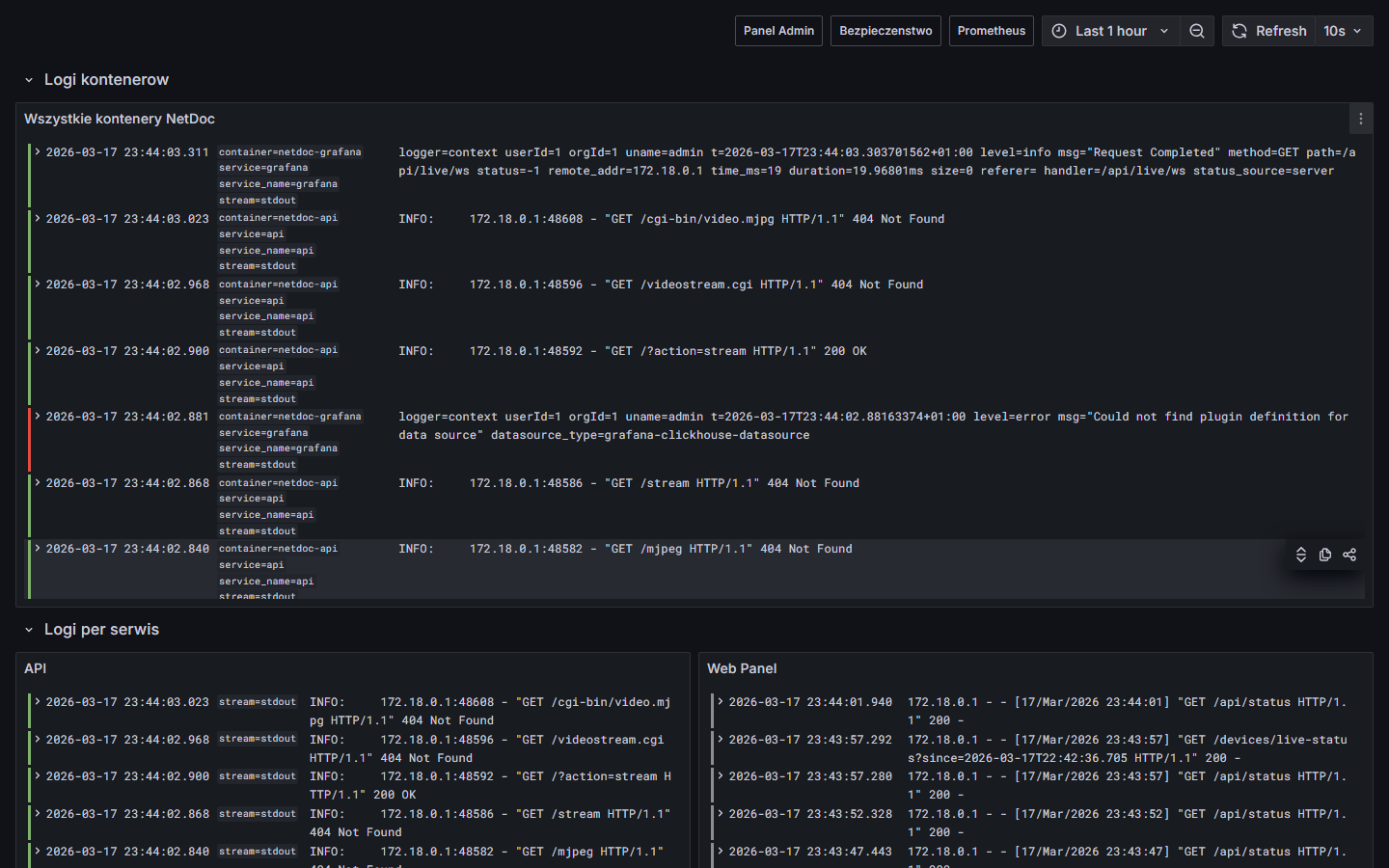Expand the API 23:44:02.900 log row
1389x868 pixels.
38,776
